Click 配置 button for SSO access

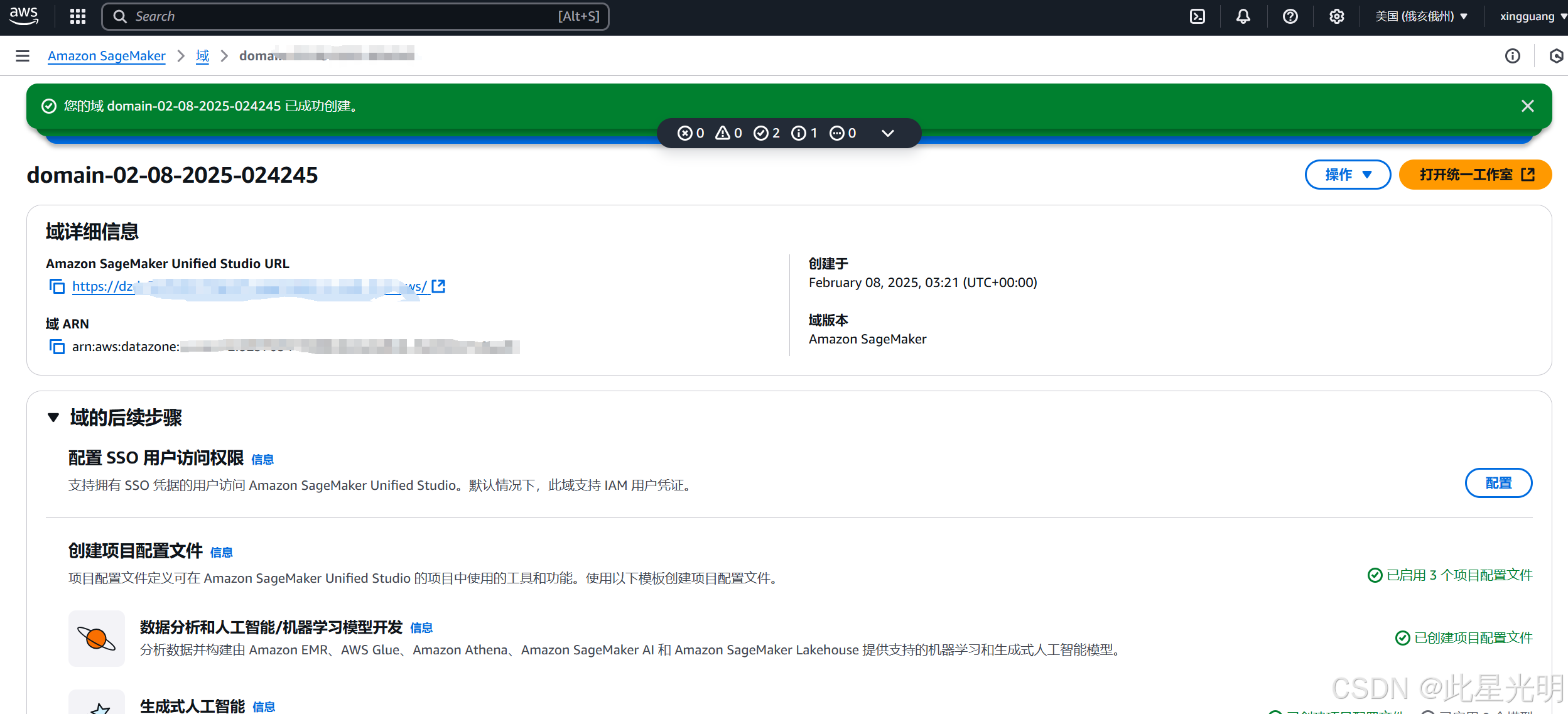(x=1498, y=483)
